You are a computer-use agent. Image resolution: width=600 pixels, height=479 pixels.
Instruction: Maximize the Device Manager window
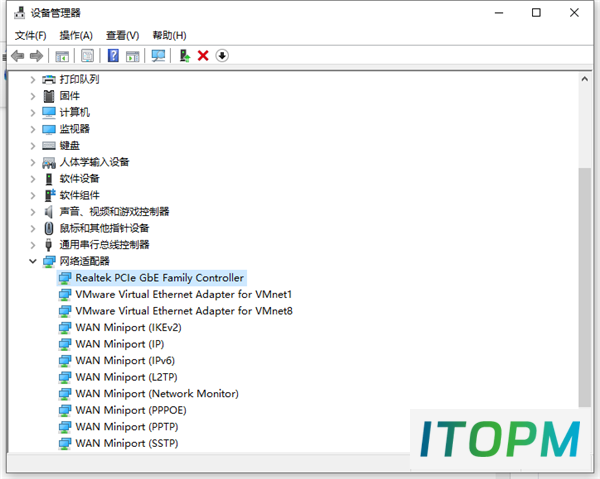(536, 13)
